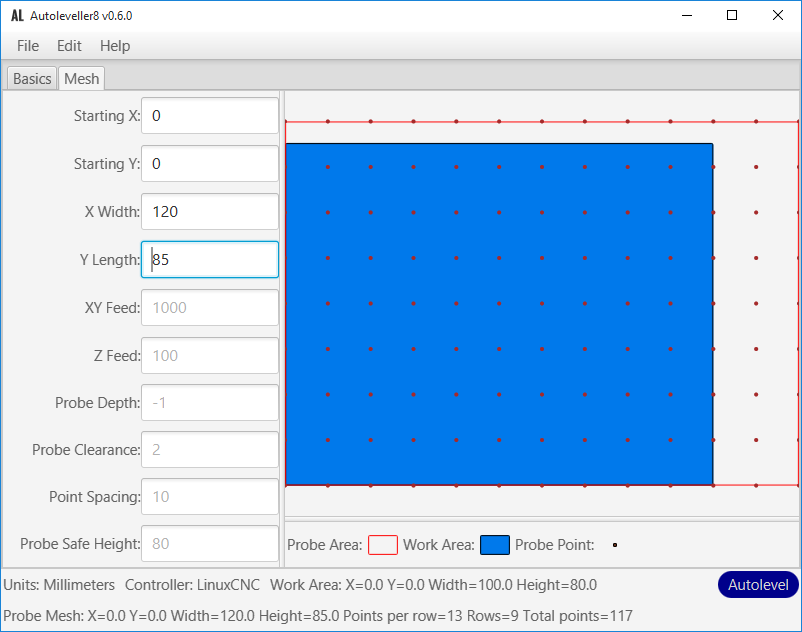Click the Point Spacing field
Screen dimensions: 802x632
coord(210,497)
